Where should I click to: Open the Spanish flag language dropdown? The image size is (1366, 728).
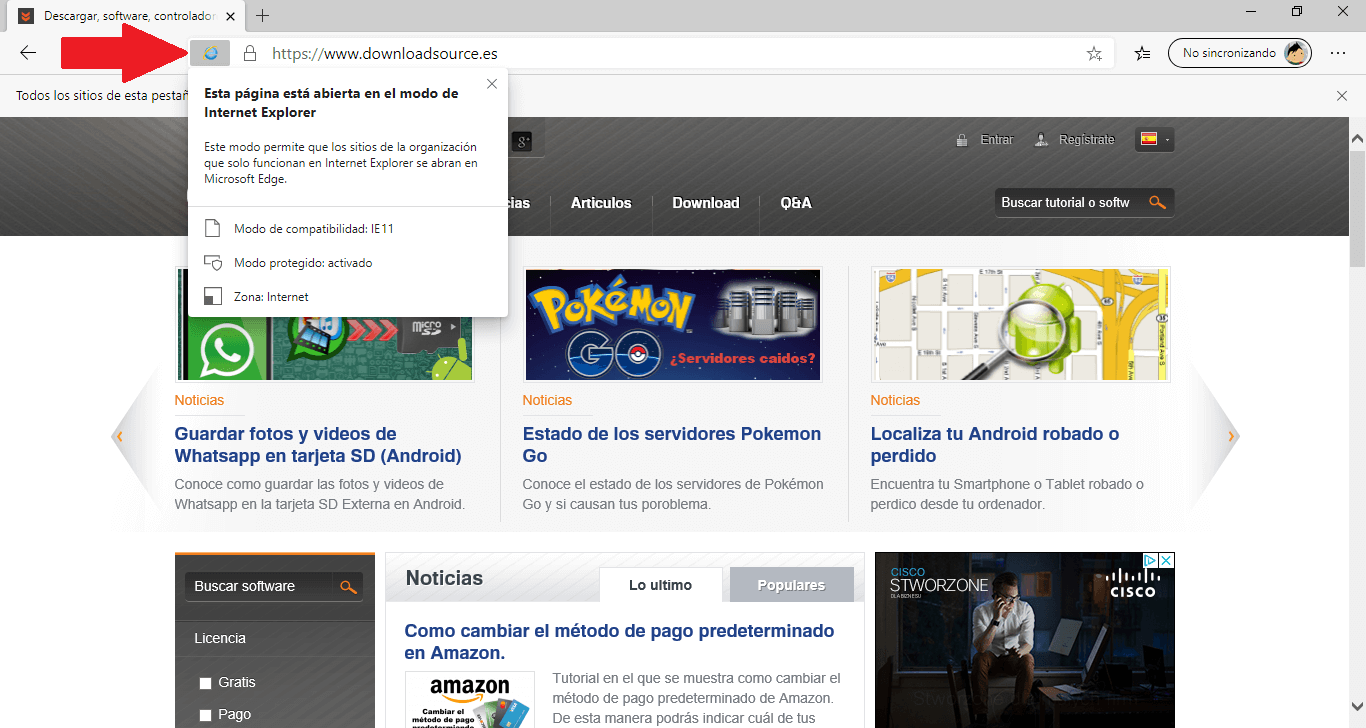[1154, 140]
